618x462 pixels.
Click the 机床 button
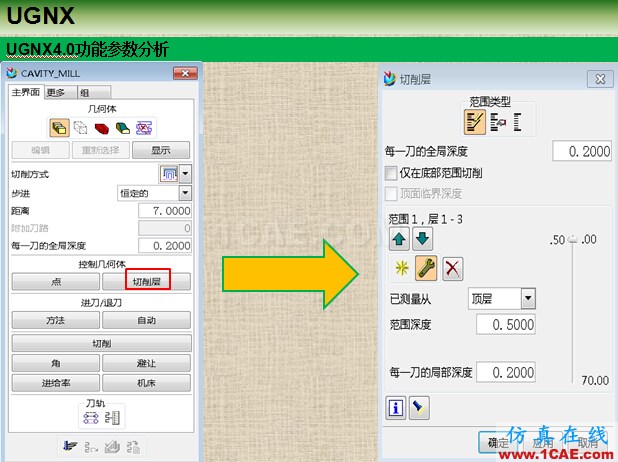[147, 383]
